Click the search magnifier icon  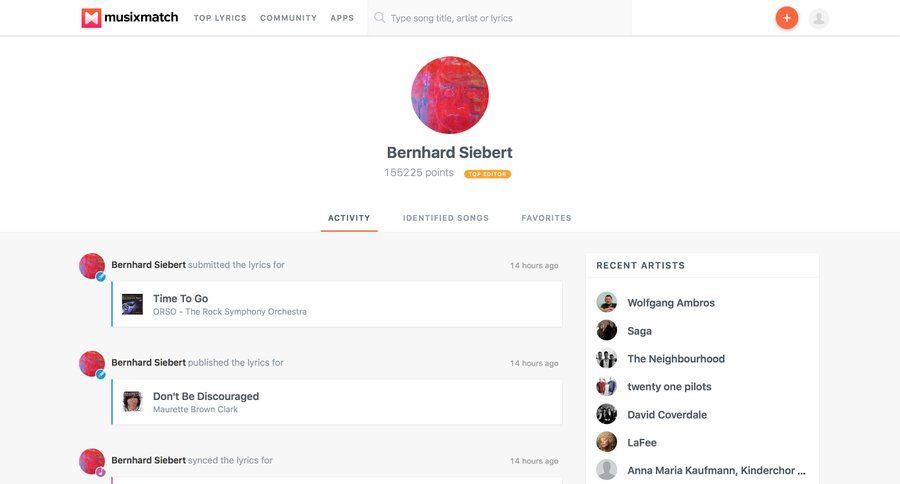(380, 18)
